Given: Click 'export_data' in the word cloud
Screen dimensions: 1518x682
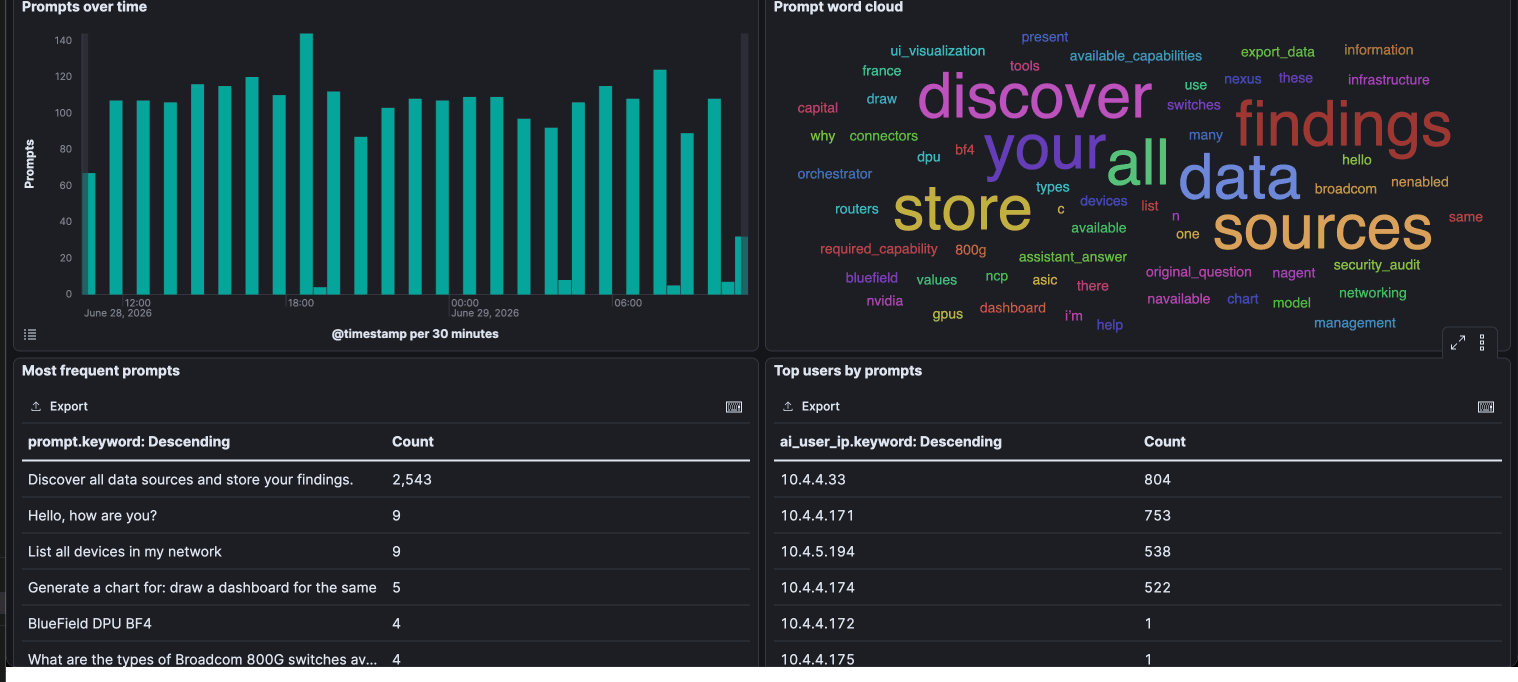Looking at the screenshot, I should coord(1278,52).
